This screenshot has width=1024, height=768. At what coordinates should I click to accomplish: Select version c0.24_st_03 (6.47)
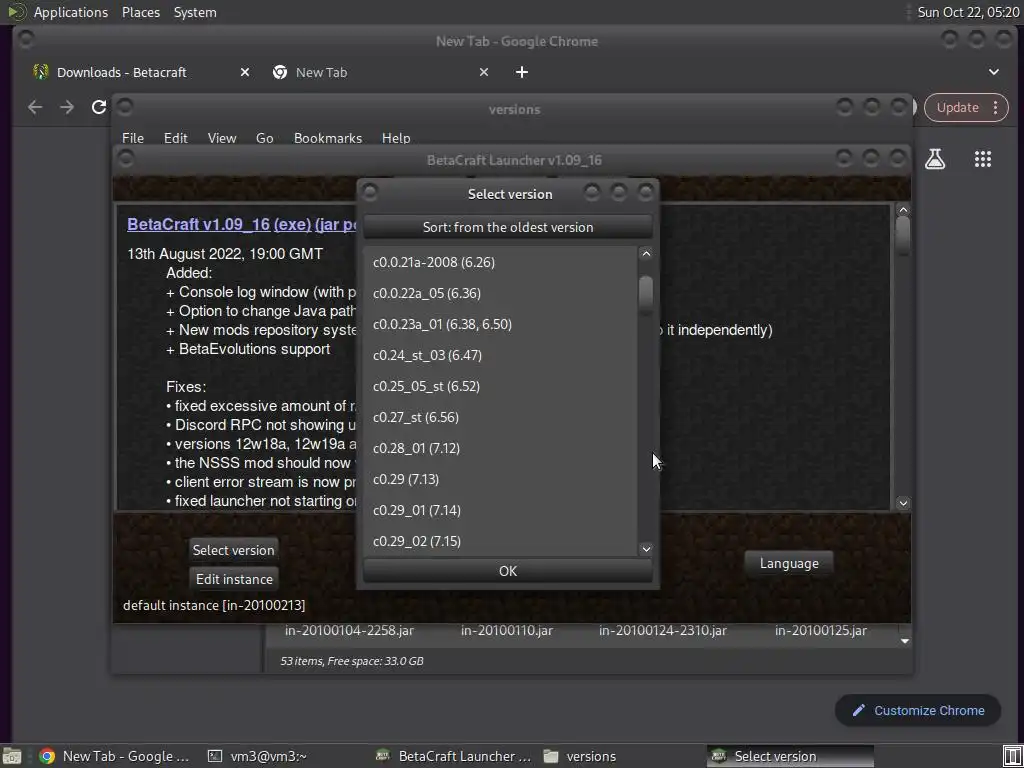pyautogui.click(x=500, y=355)
